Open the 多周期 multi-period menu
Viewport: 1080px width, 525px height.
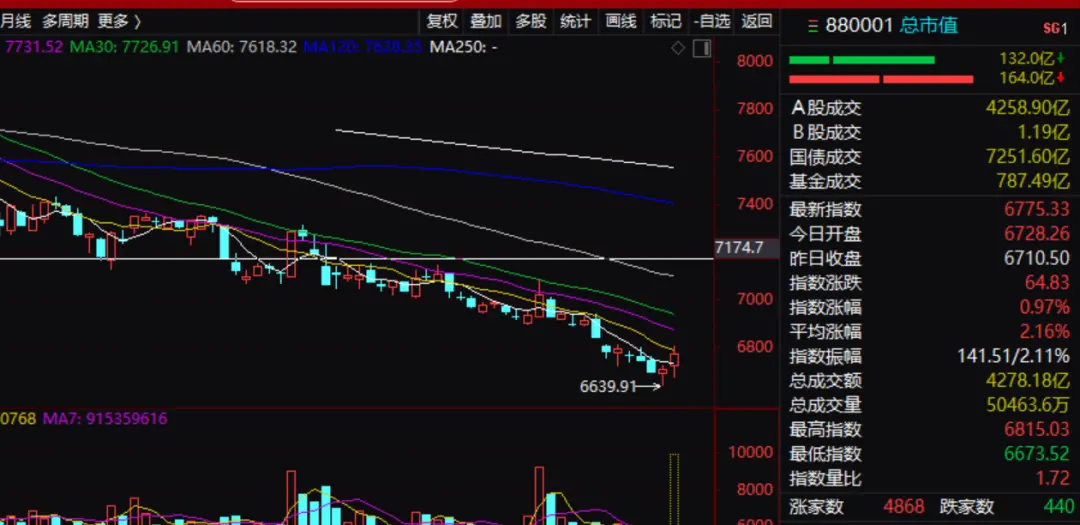[65, 20]
